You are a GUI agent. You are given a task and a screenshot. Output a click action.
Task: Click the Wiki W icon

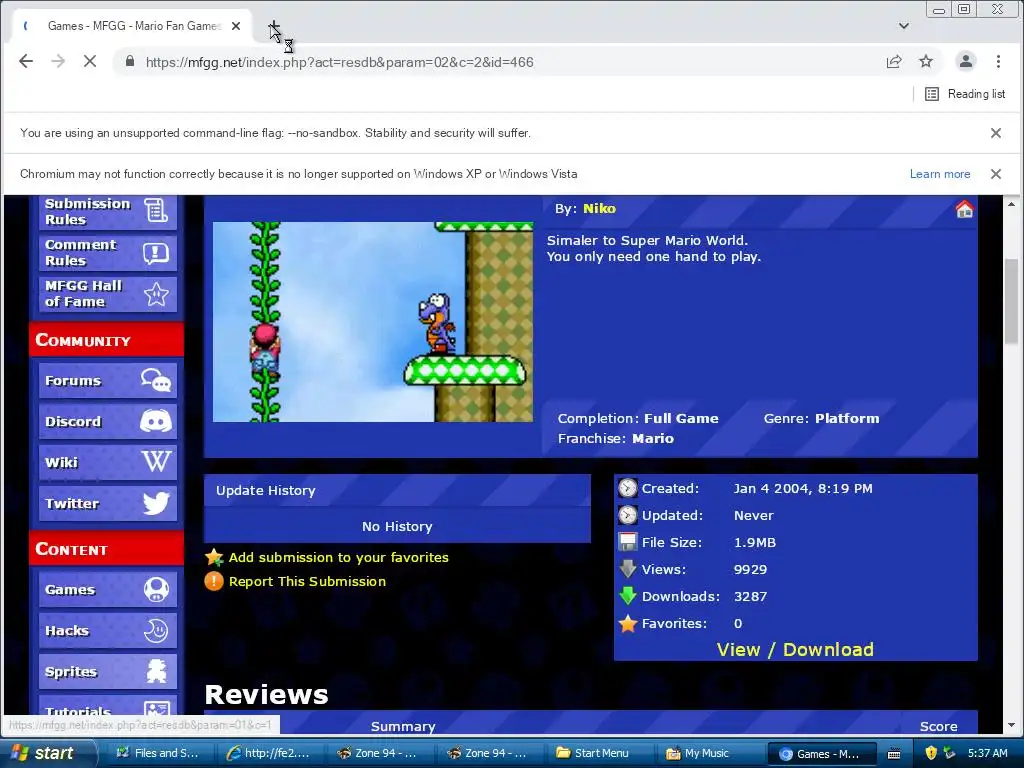pyautogui.click(x=156, y=462)
